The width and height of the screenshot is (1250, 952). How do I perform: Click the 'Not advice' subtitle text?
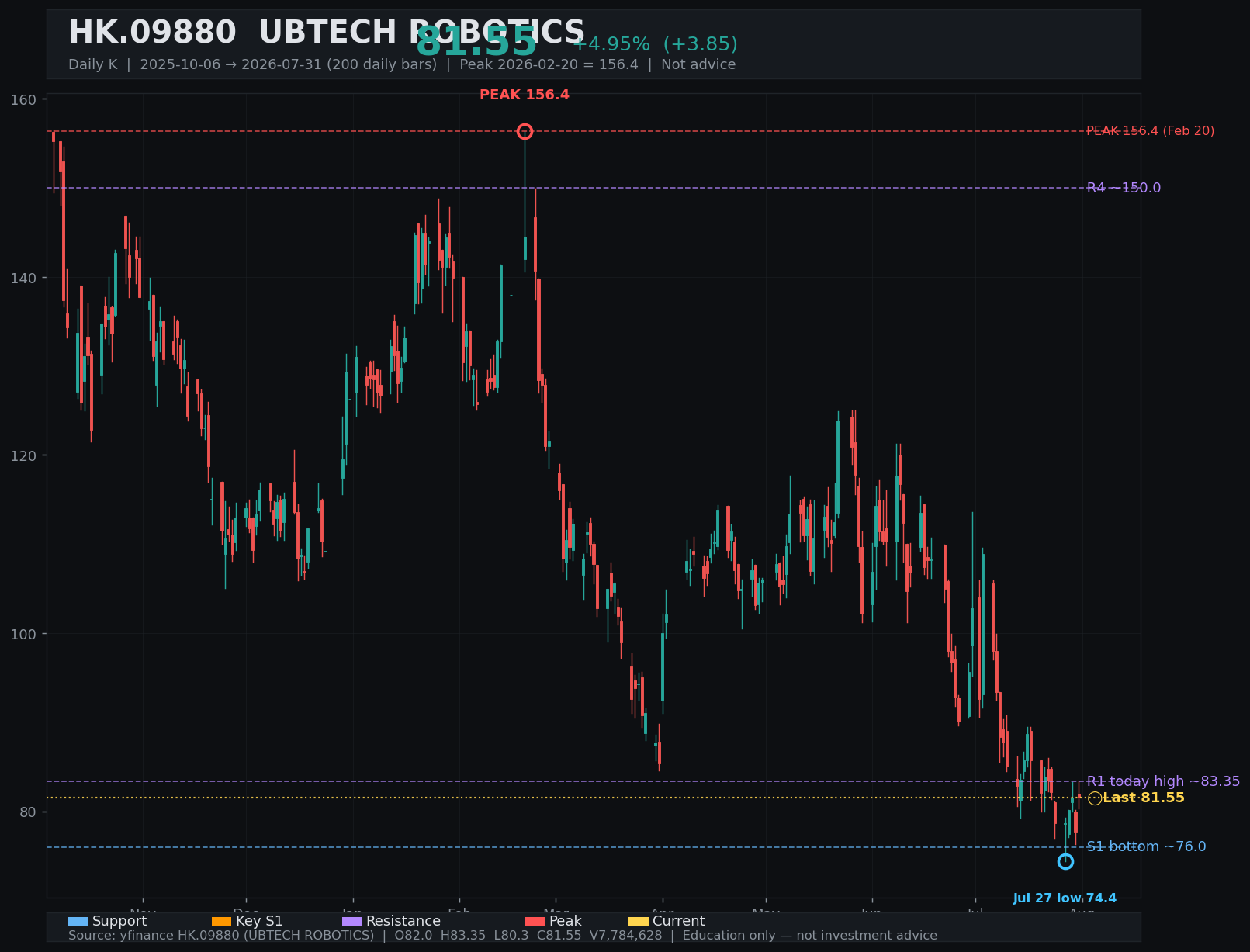[x=698, y=64]
